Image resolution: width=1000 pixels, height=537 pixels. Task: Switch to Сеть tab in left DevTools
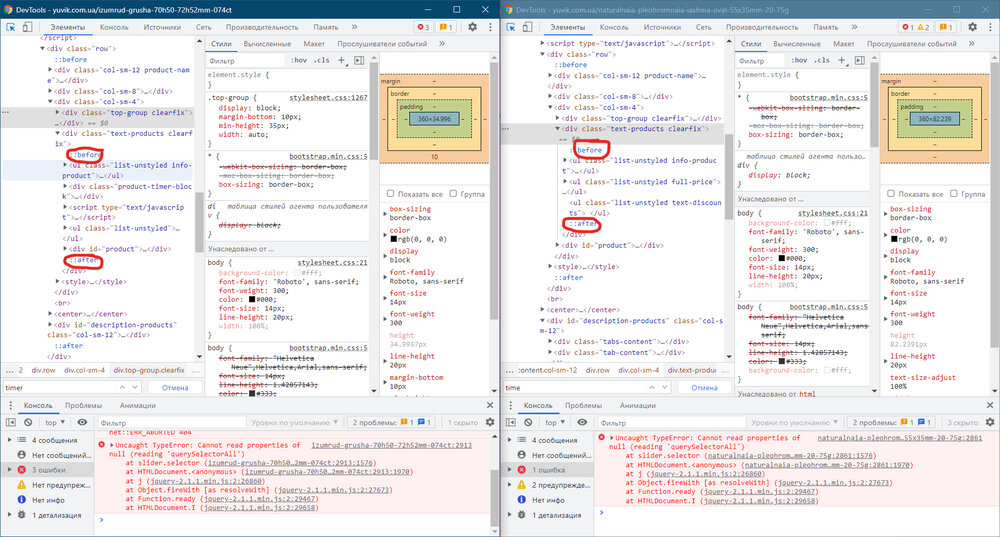(203, 27)
